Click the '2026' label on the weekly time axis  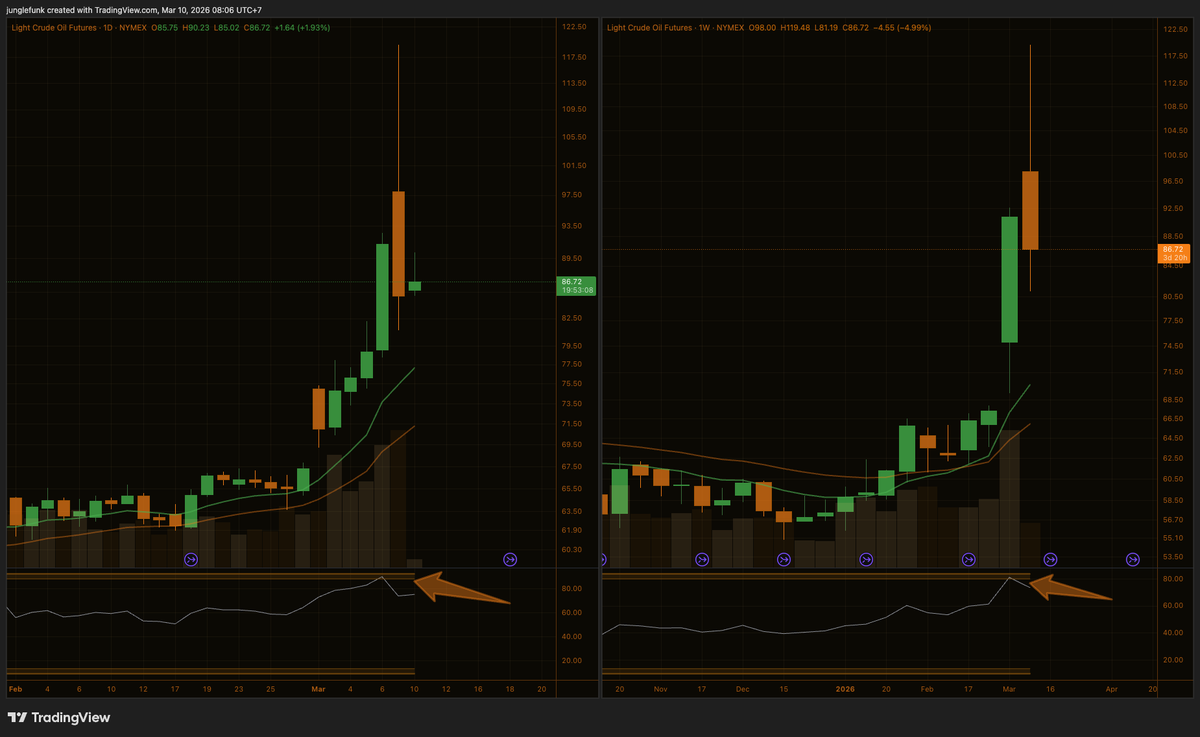(846, 689)
